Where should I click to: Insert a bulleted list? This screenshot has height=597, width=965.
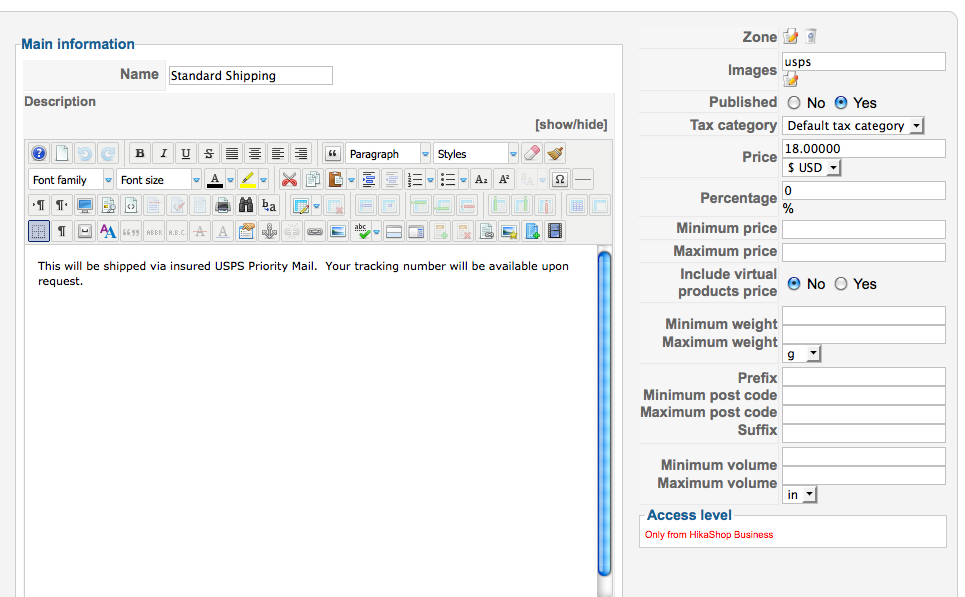(447, 180)
